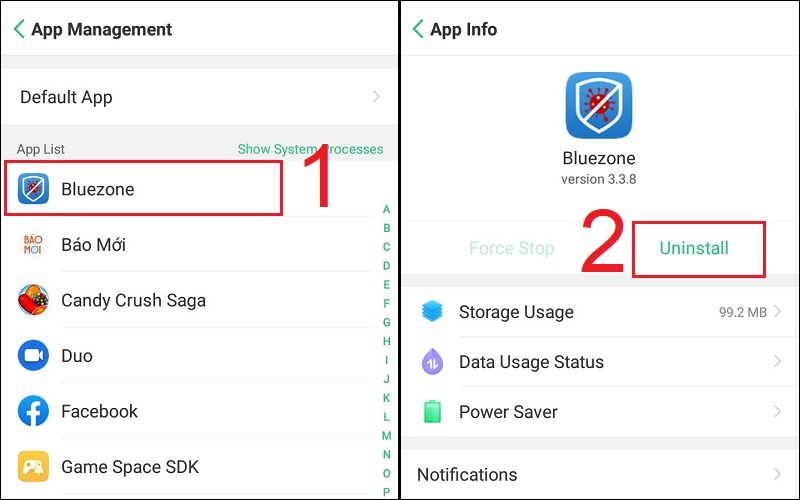Tap the Candy Crush Saga icon

34,300
